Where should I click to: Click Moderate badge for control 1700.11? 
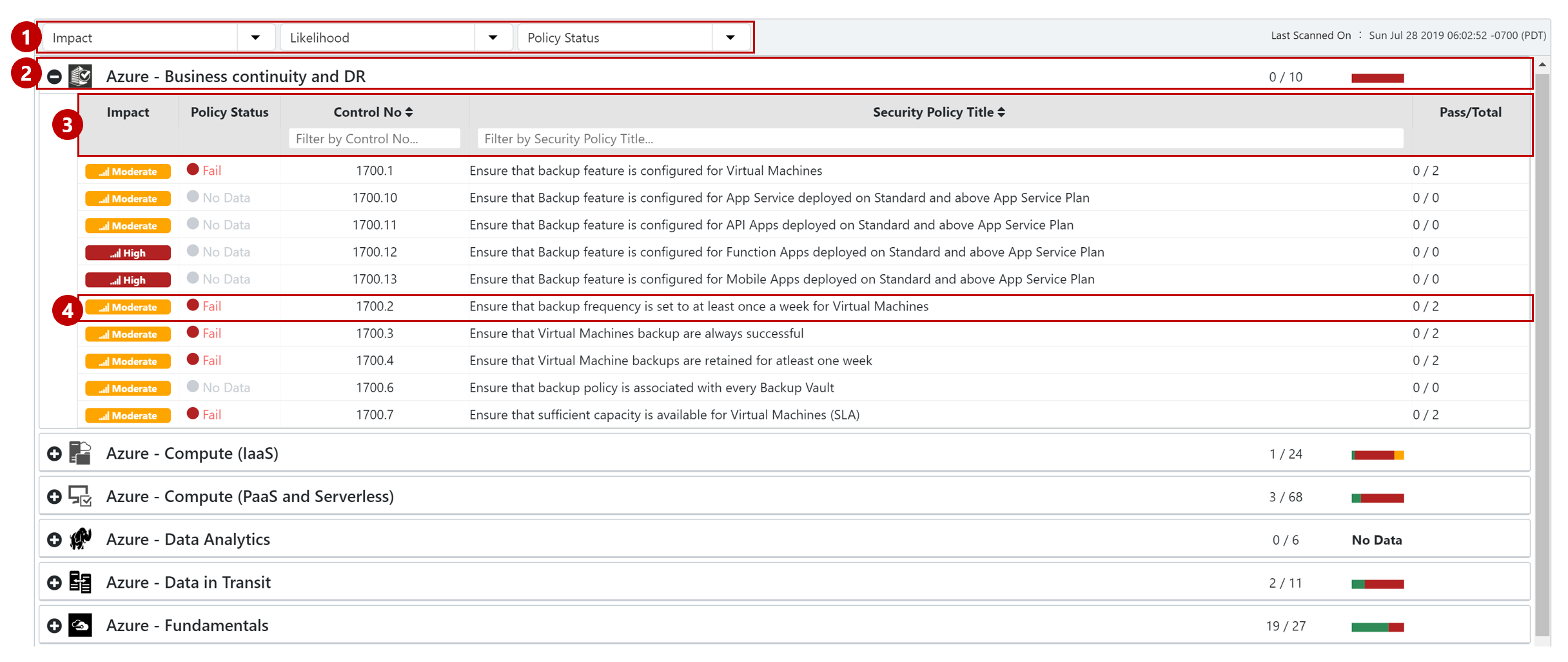click(128, 226)
